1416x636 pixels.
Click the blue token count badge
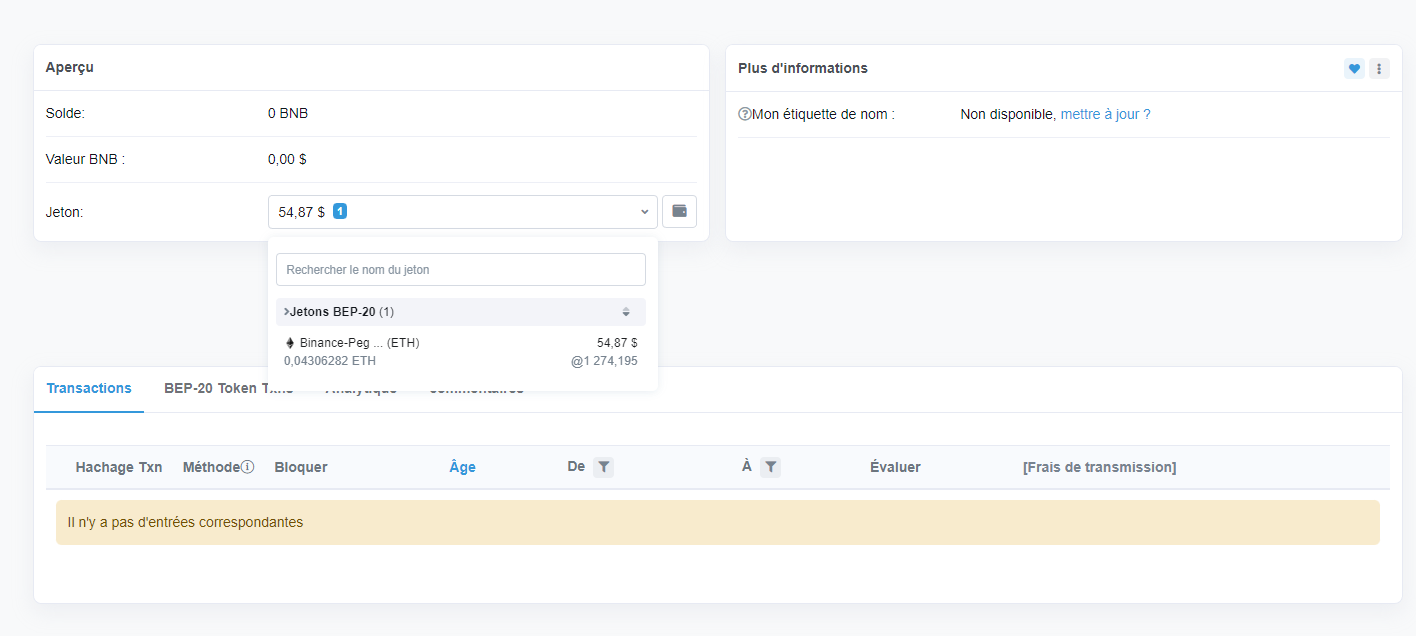point(340,212)
